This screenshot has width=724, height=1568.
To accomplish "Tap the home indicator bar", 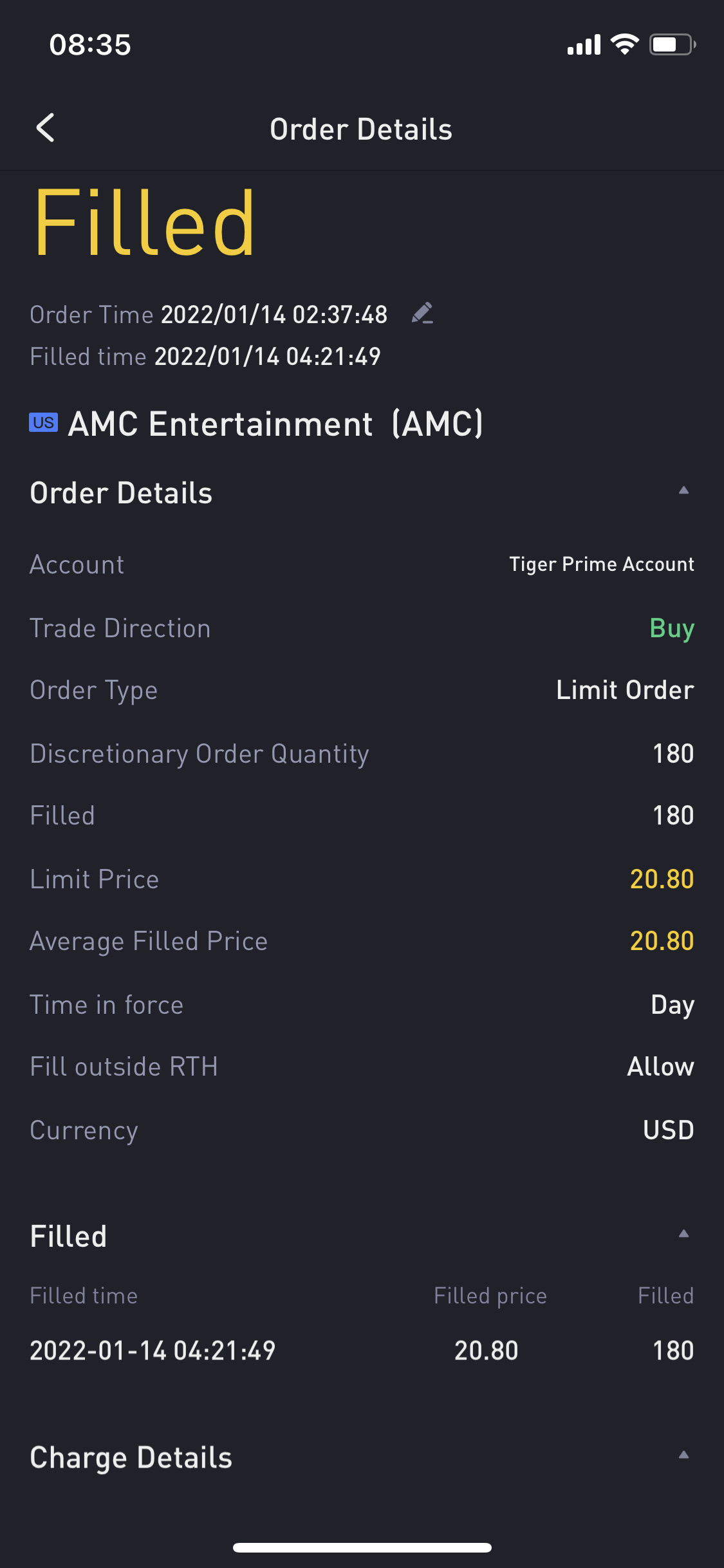I will coord(362,1547).
